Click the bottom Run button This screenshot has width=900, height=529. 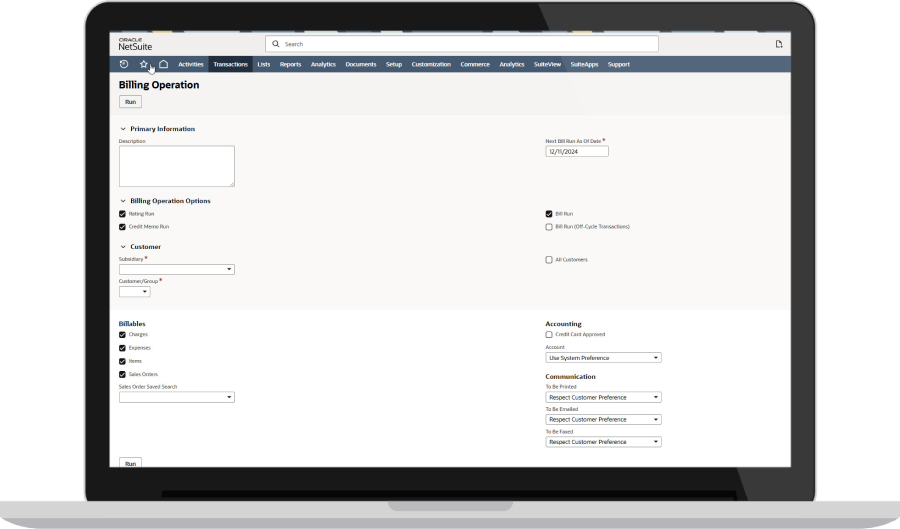[x=131, y=463]
